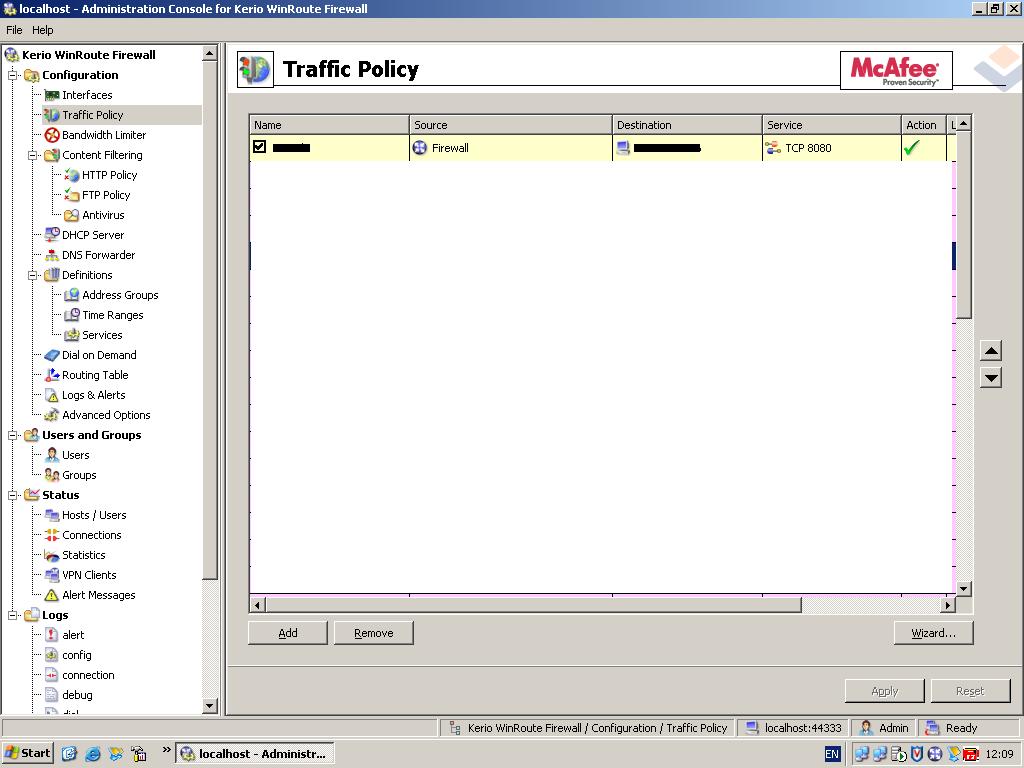The height and width of the screenshot is (768, 1024).
Task: Click the Firewall source icon in the rule
Action: (x=420, y=148)
